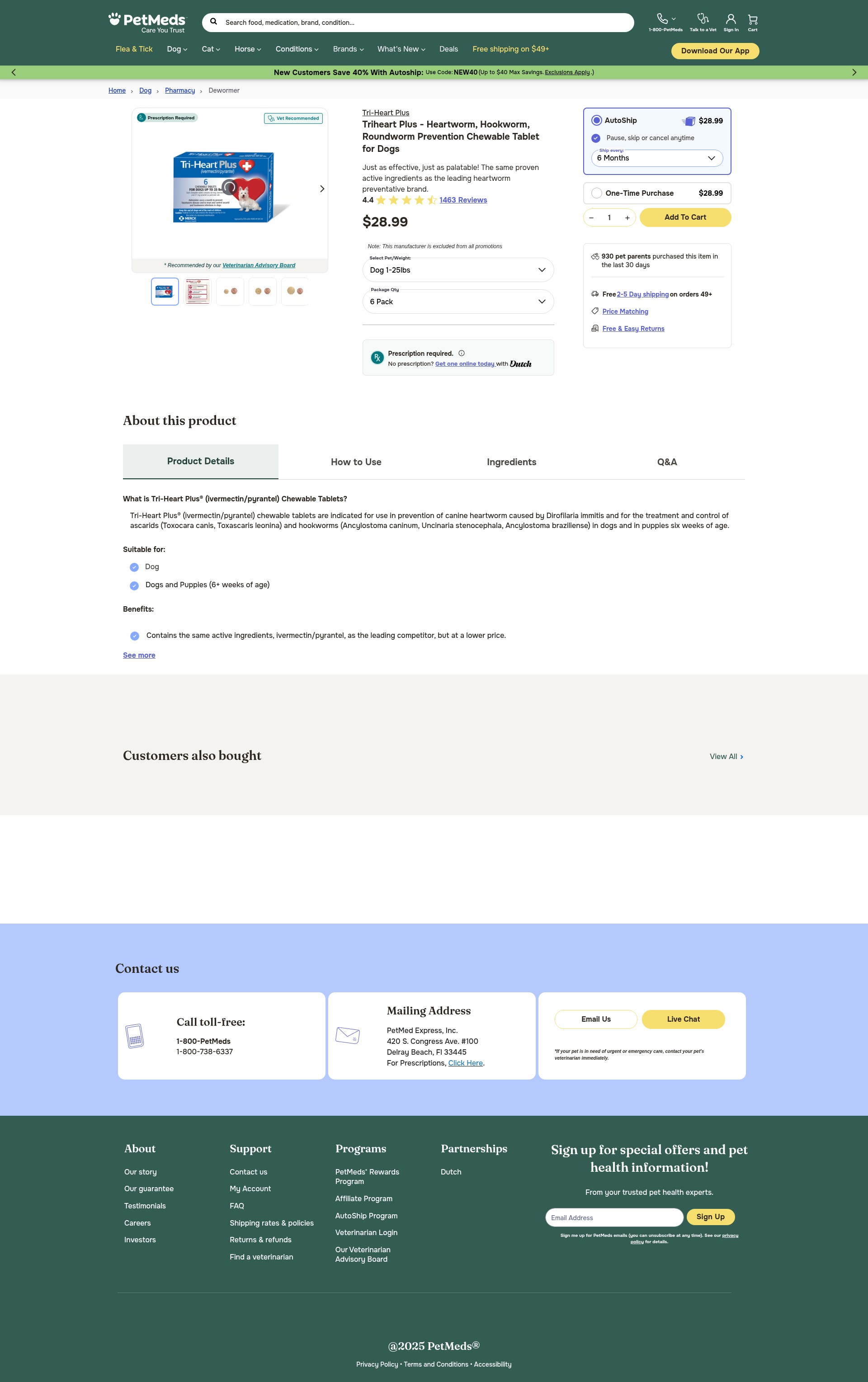
Task: Click the Sign Up newsletter button
Action: (x=710, y=1217)
